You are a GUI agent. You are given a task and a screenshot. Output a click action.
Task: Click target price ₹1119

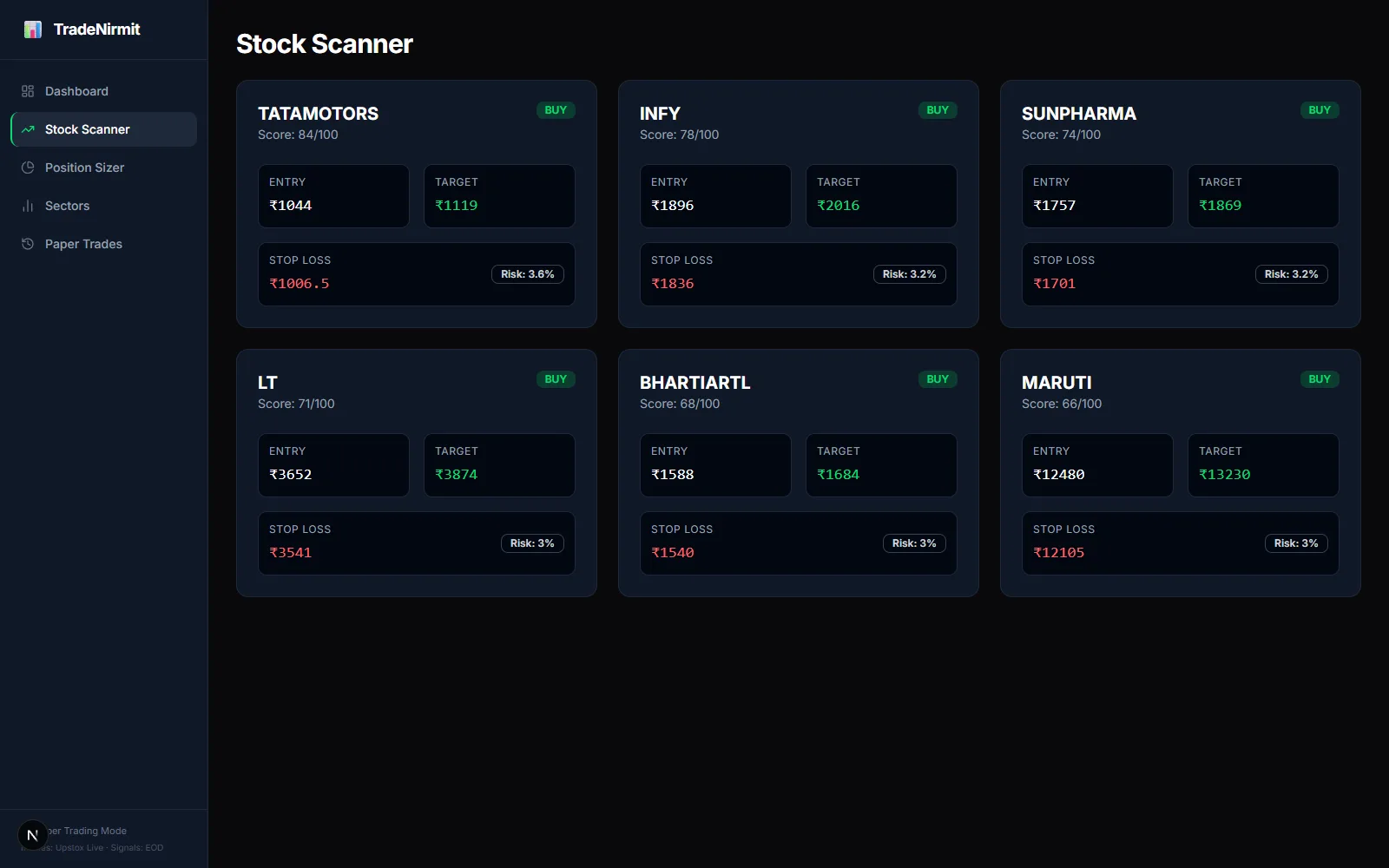tap(456, 206)
